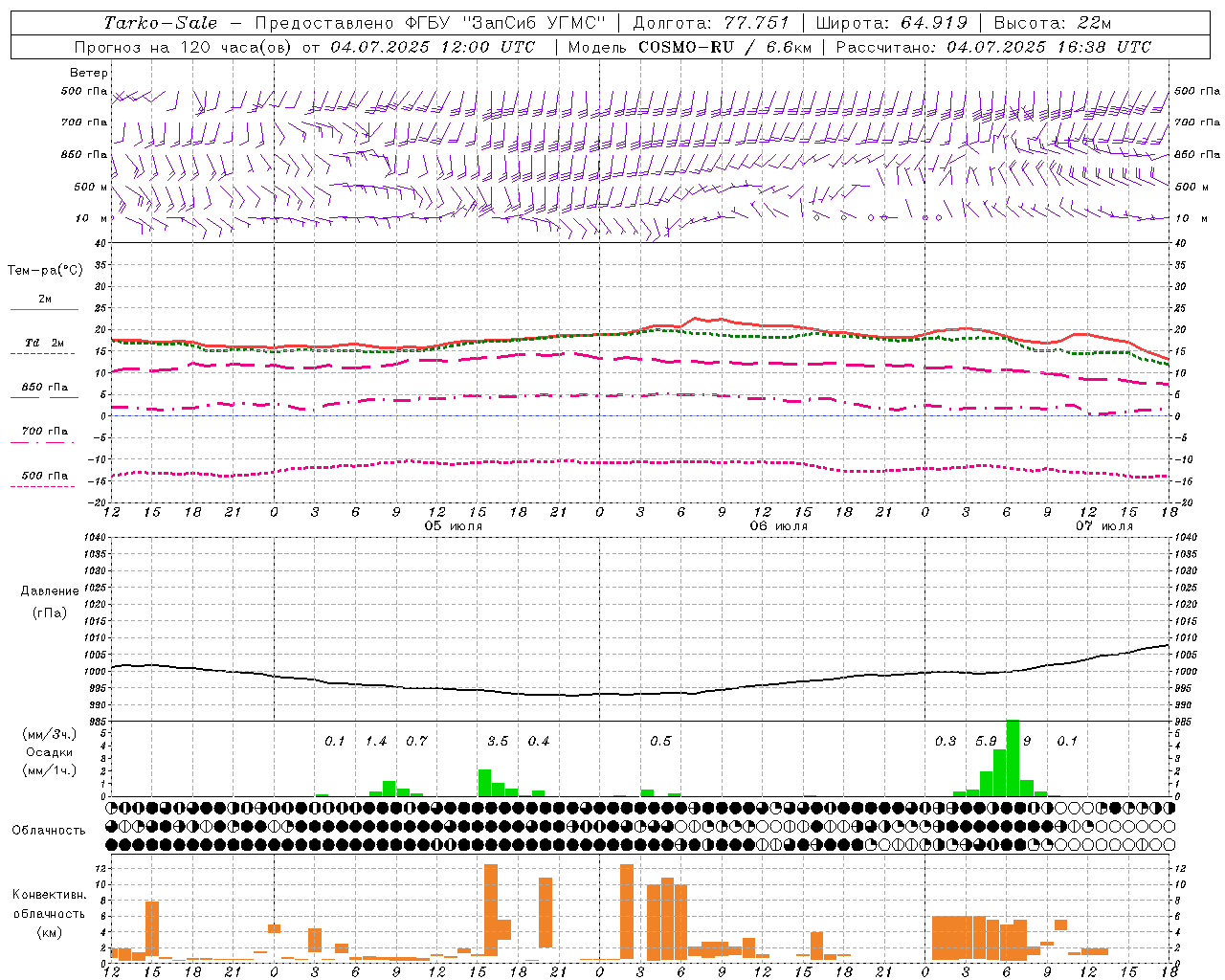
Task: Click the "Td 2м" dew point legend entry
Action: [44, 343]
